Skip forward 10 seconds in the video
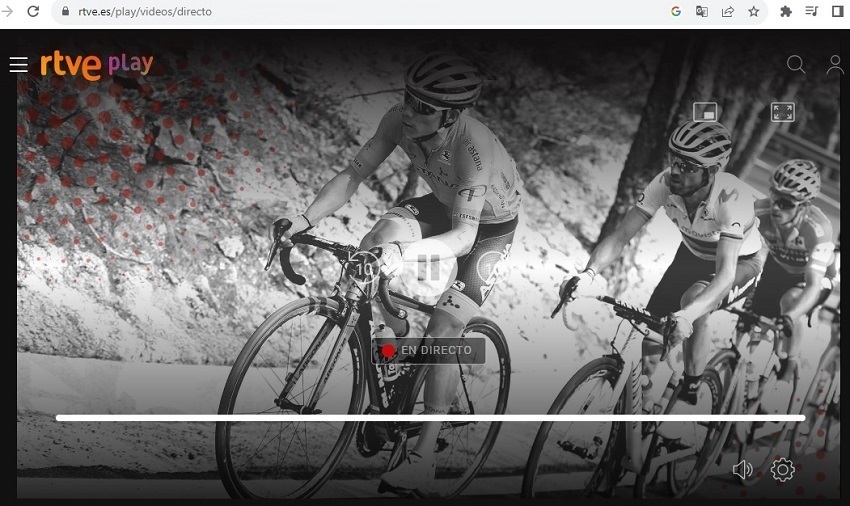The width and height of the screenshot is (850, 506). (x=492, y=267)
